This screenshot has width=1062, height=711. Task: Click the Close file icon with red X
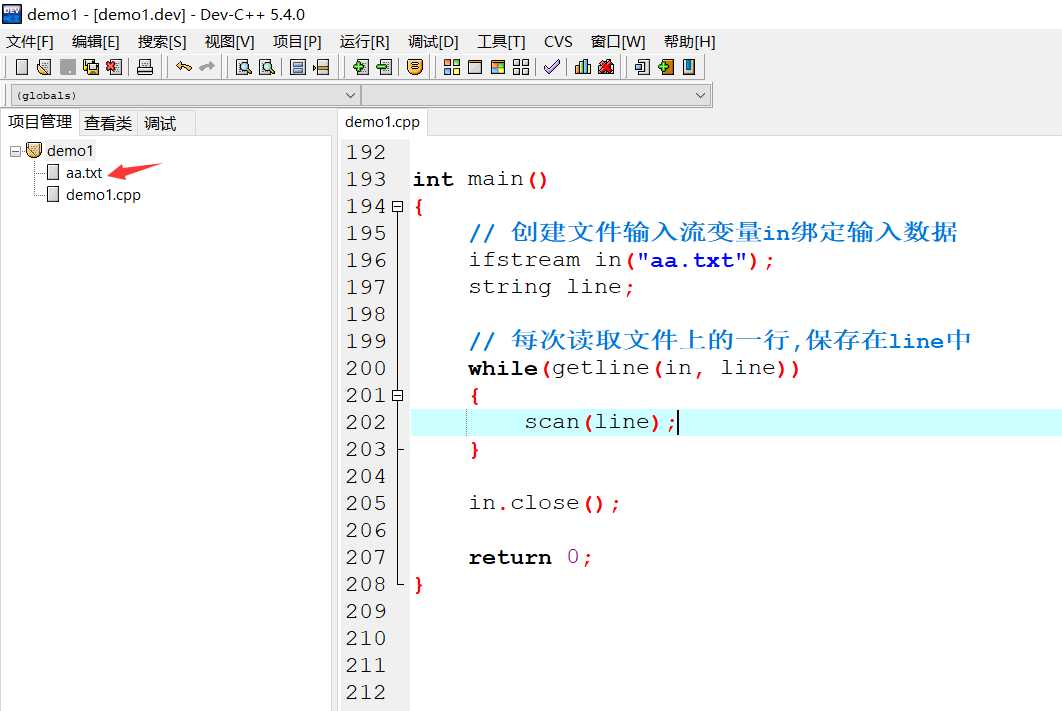pos(114,67)
